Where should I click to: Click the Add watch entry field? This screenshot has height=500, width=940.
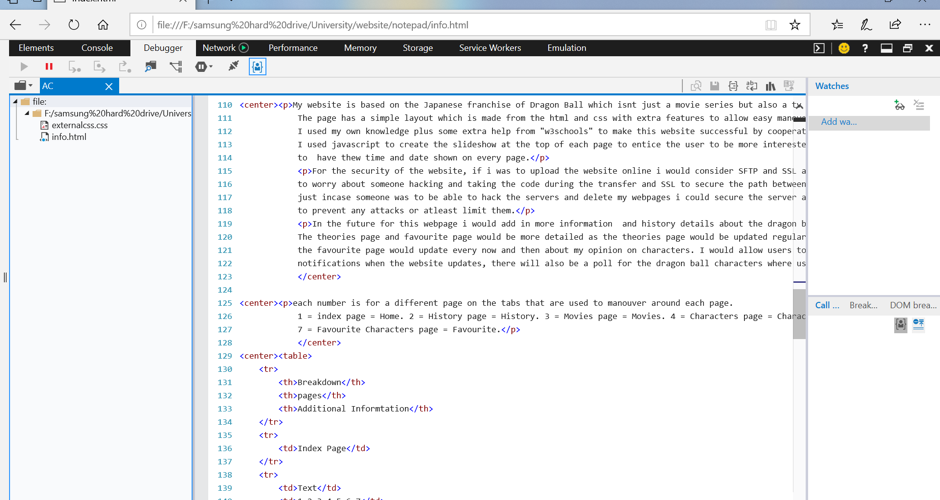(869, 122)
